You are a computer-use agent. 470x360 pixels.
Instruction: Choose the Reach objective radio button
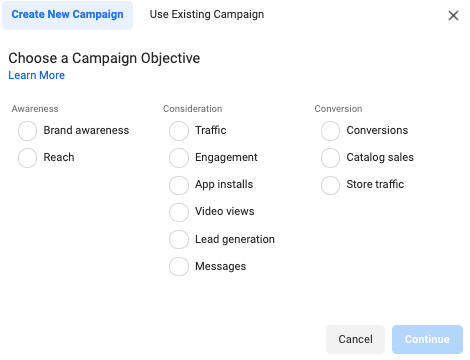[x=27, y=158]
